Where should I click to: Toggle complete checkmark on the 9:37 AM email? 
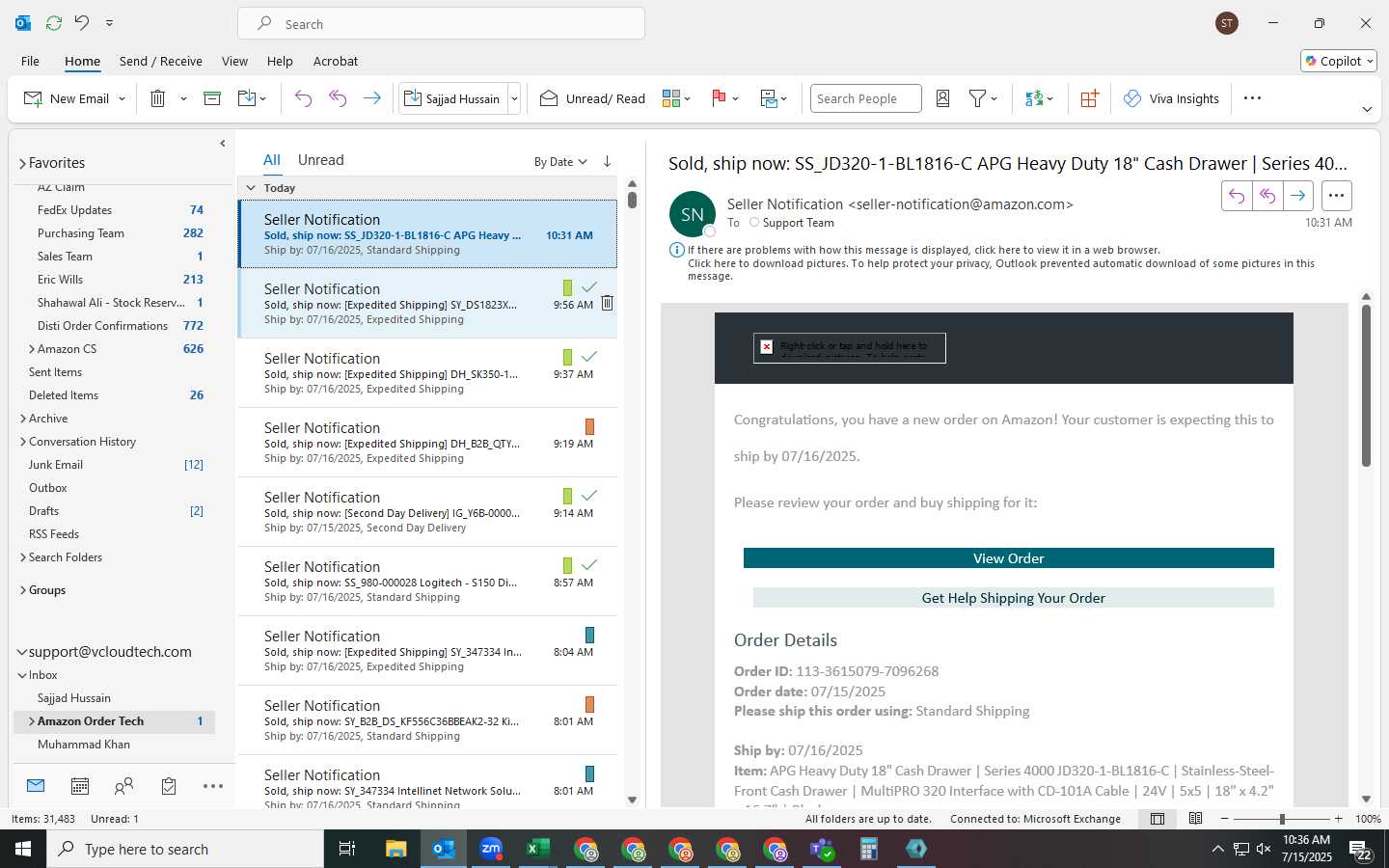pos(589,356)
